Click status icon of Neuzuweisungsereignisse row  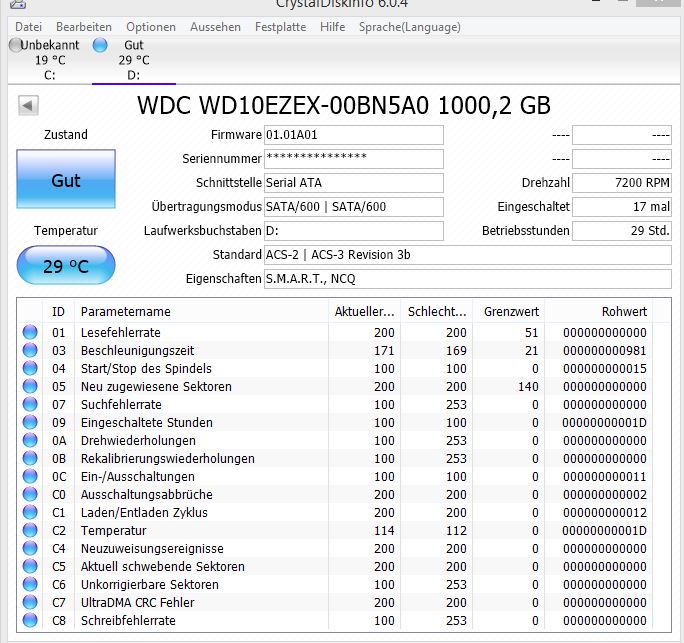30,548
